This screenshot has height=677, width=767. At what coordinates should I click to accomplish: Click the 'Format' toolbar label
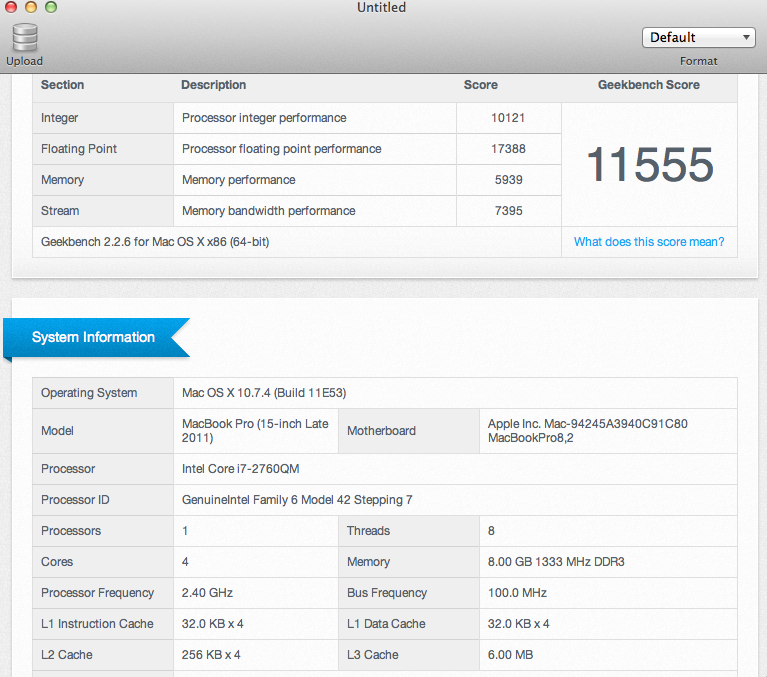click(x=699, y=61)
